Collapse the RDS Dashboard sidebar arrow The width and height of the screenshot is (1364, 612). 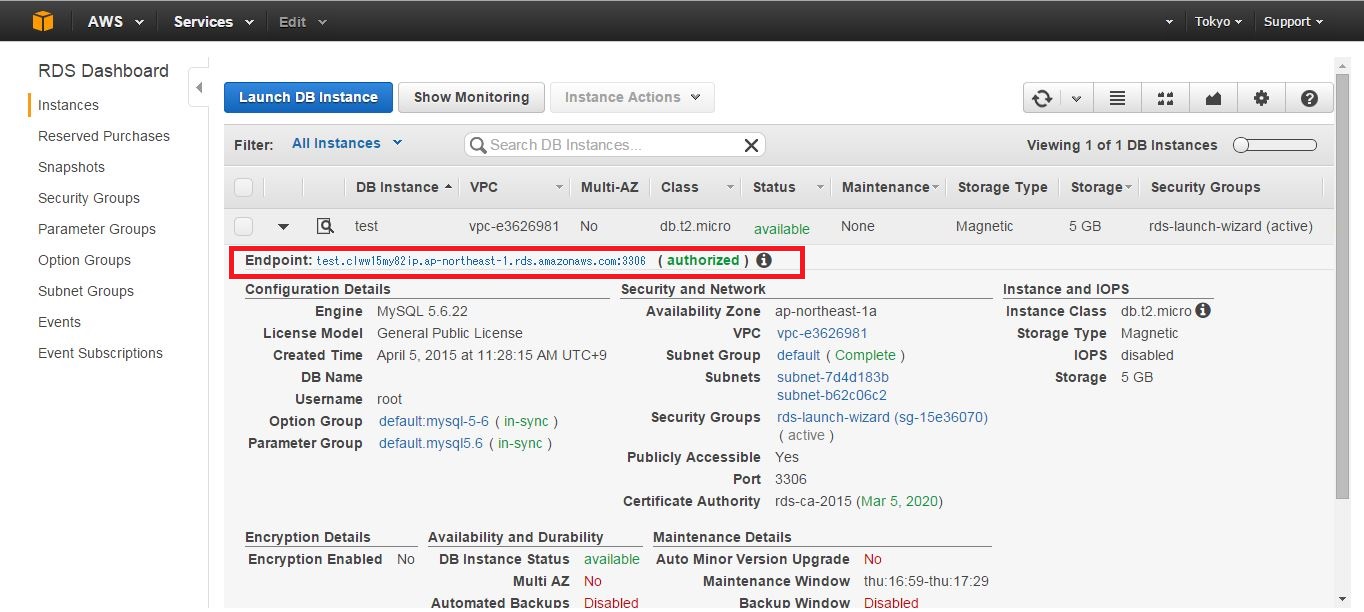coord(199,88)
